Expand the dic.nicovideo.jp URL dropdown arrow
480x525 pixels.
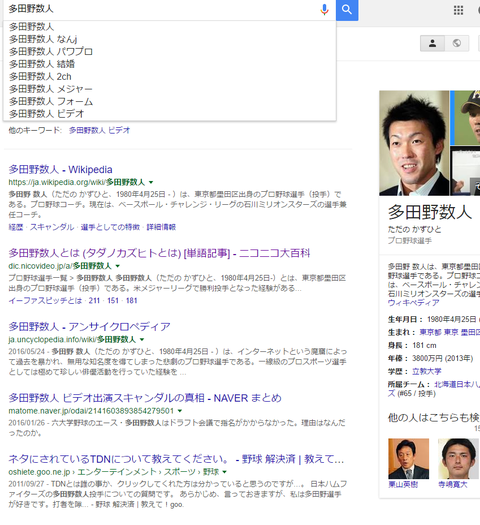point(117,266)
